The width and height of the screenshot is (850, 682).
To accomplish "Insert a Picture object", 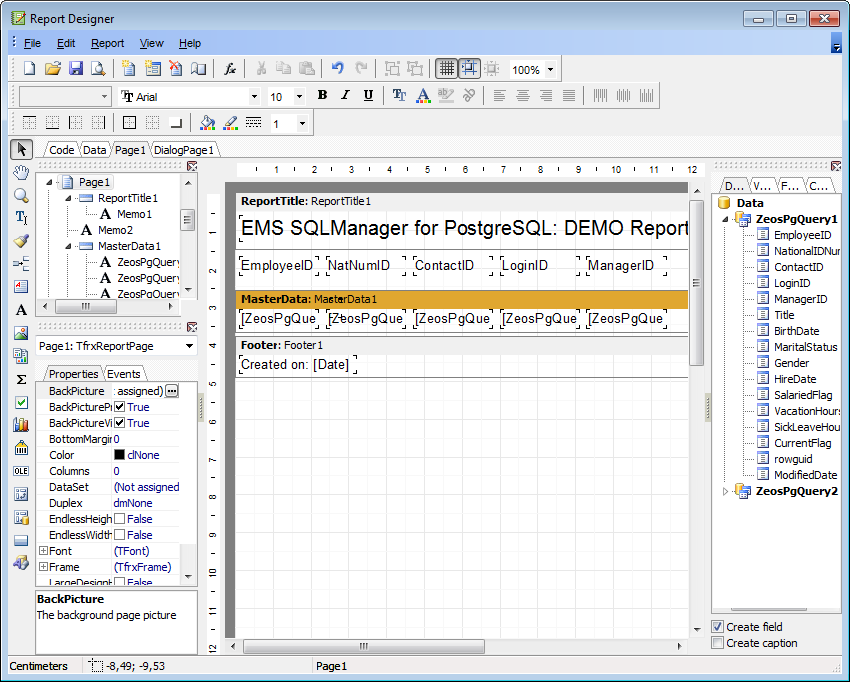I will [x=21, y=332].
